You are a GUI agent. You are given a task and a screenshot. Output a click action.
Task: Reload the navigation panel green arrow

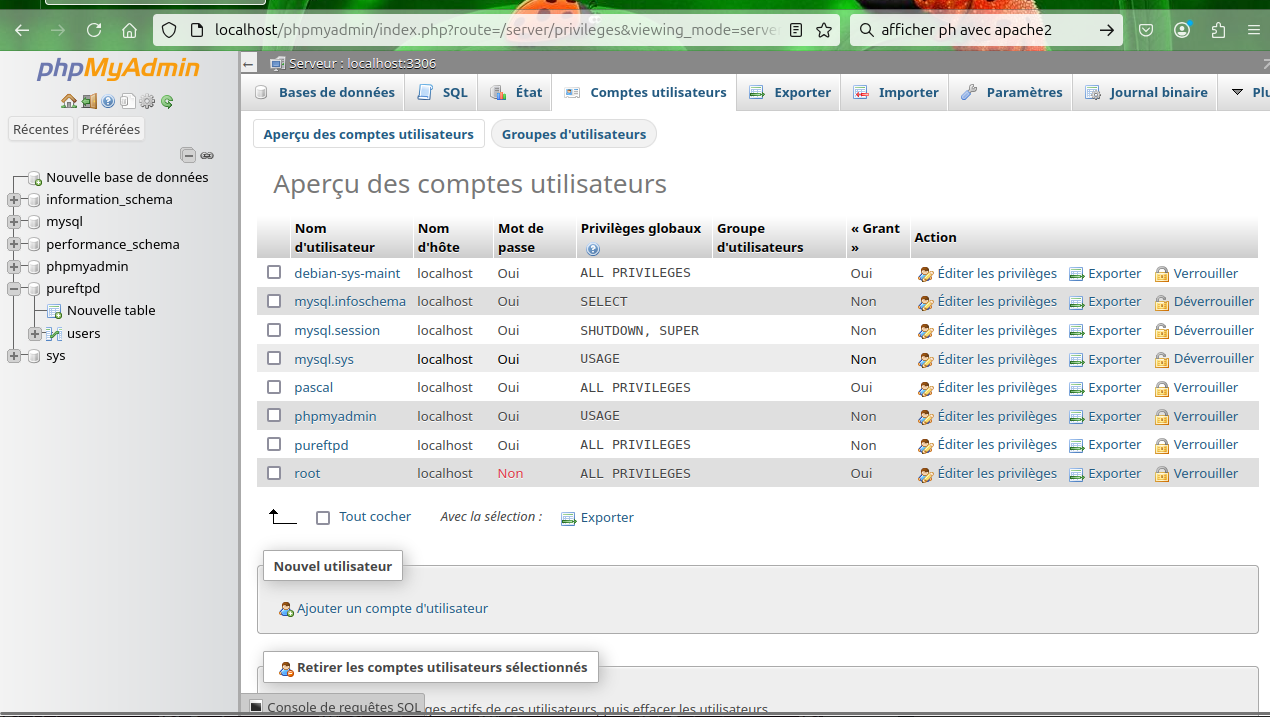point(167,101)
